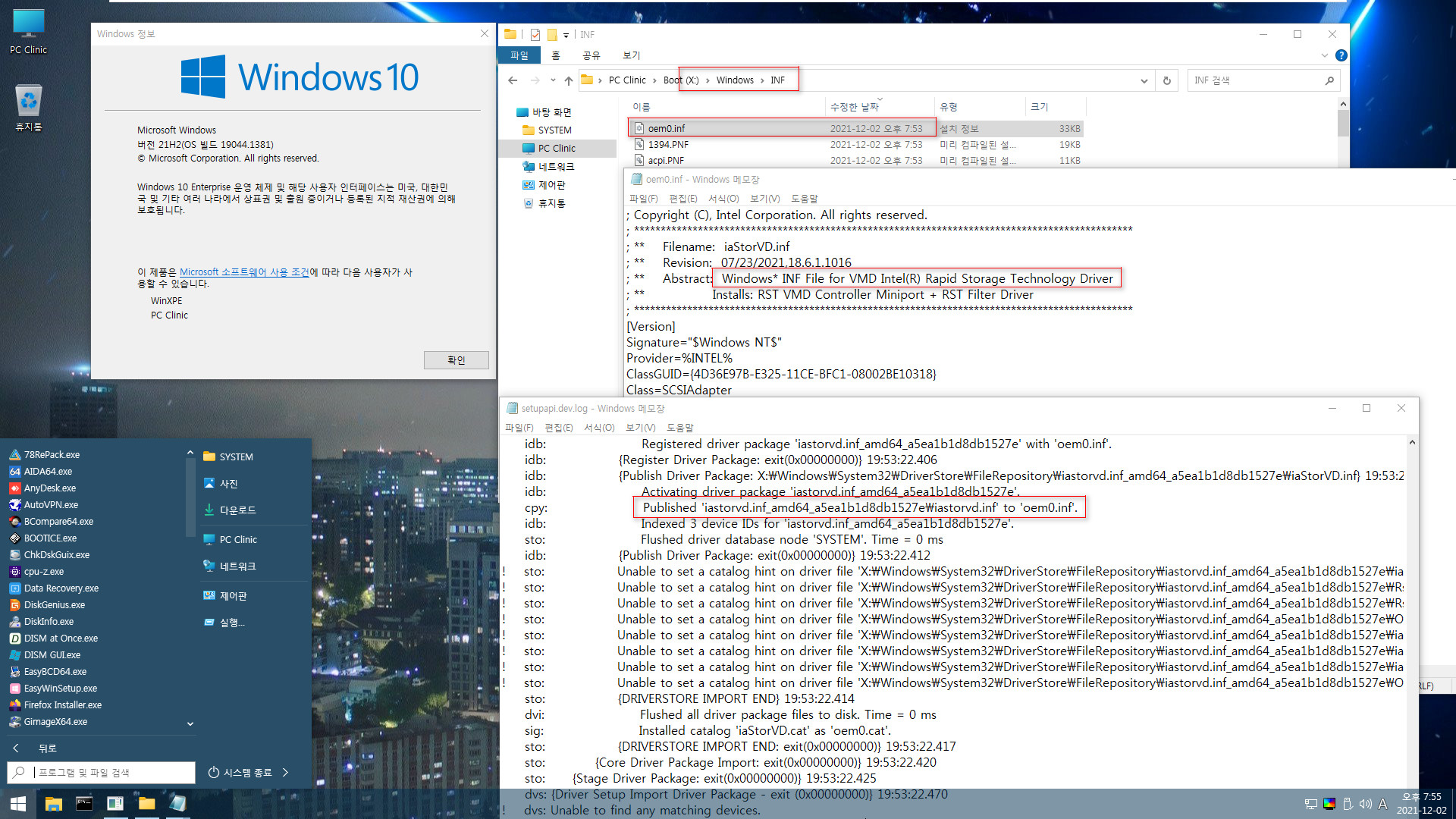The image size is (1456, 819).
Task: Click the volume icon in system tray
Action: (1365, 804)
